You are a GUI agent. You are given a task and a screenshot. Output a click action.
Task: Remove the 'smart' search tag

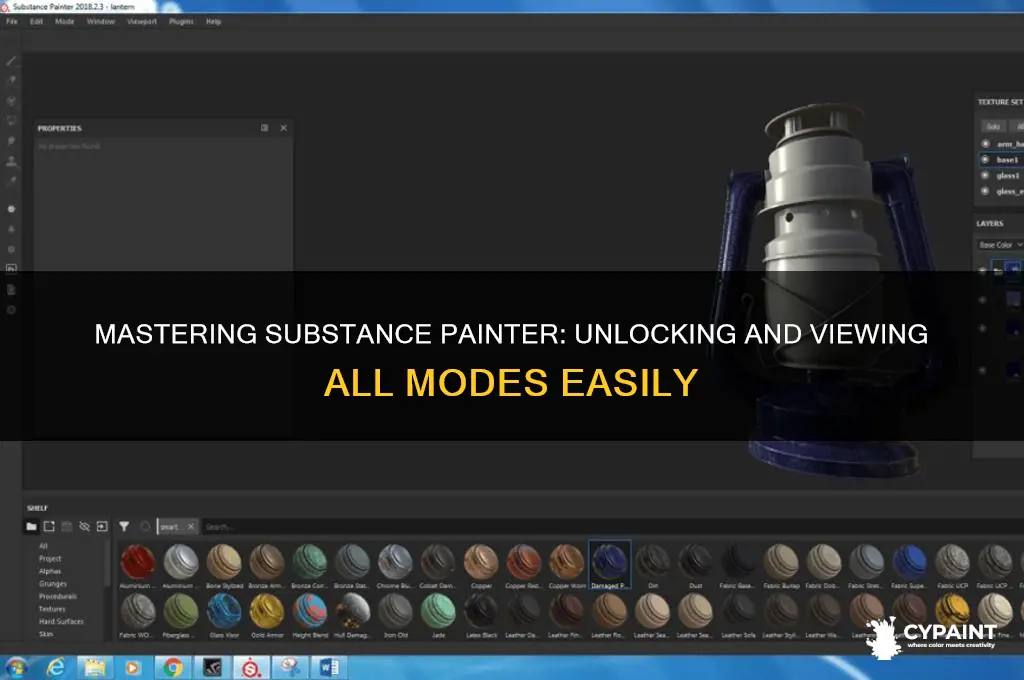point(191,526)
